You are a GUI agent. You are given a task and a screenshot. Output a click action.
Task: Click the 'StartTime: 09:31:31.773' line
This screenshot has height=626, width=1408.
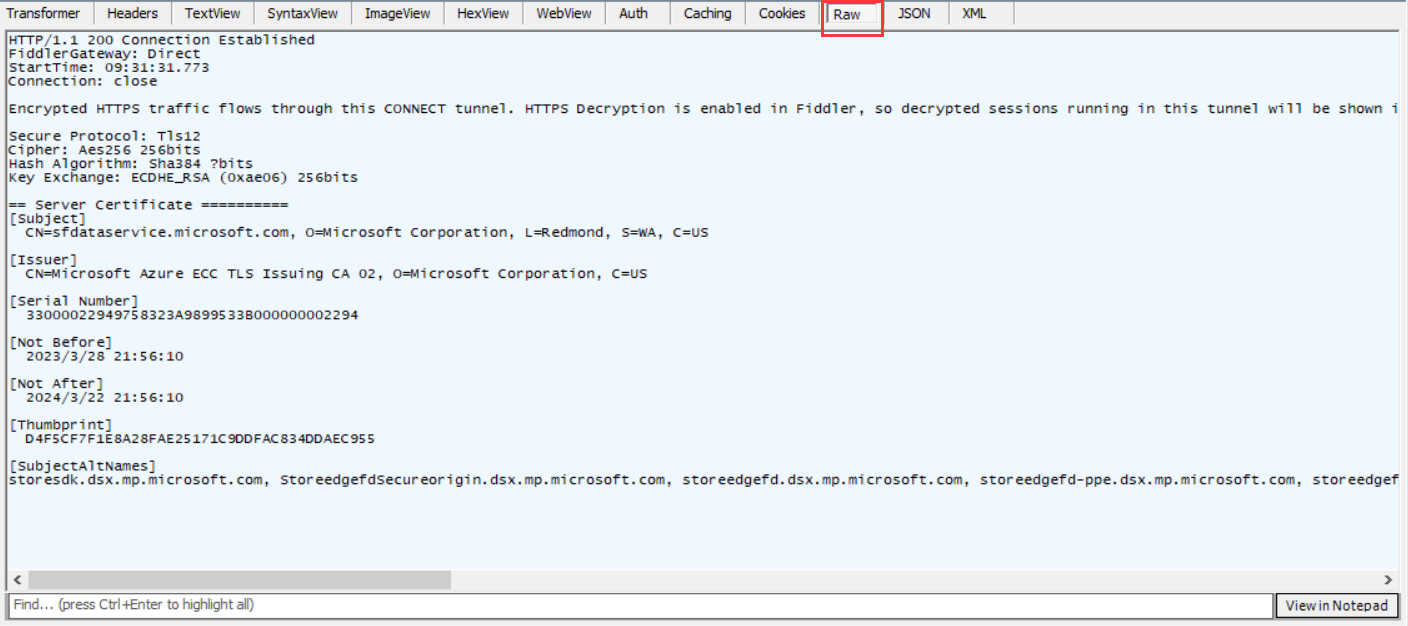[109, 68]
